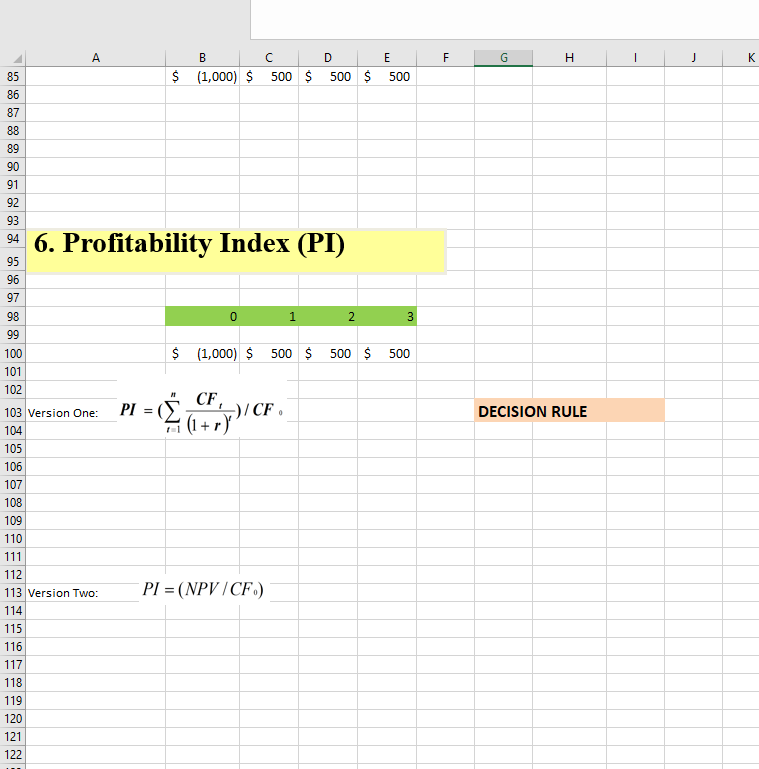
Task: Select row 98 header
Action: [13, 316]
